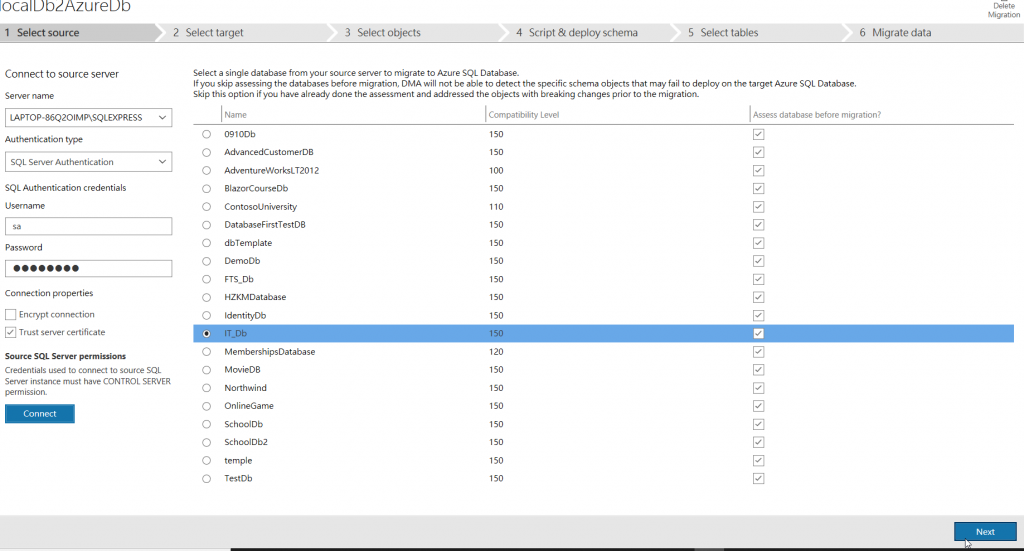
Task: Uncheck assess checkbox for AdvancedCustomerDB
Action: [758, 152]
